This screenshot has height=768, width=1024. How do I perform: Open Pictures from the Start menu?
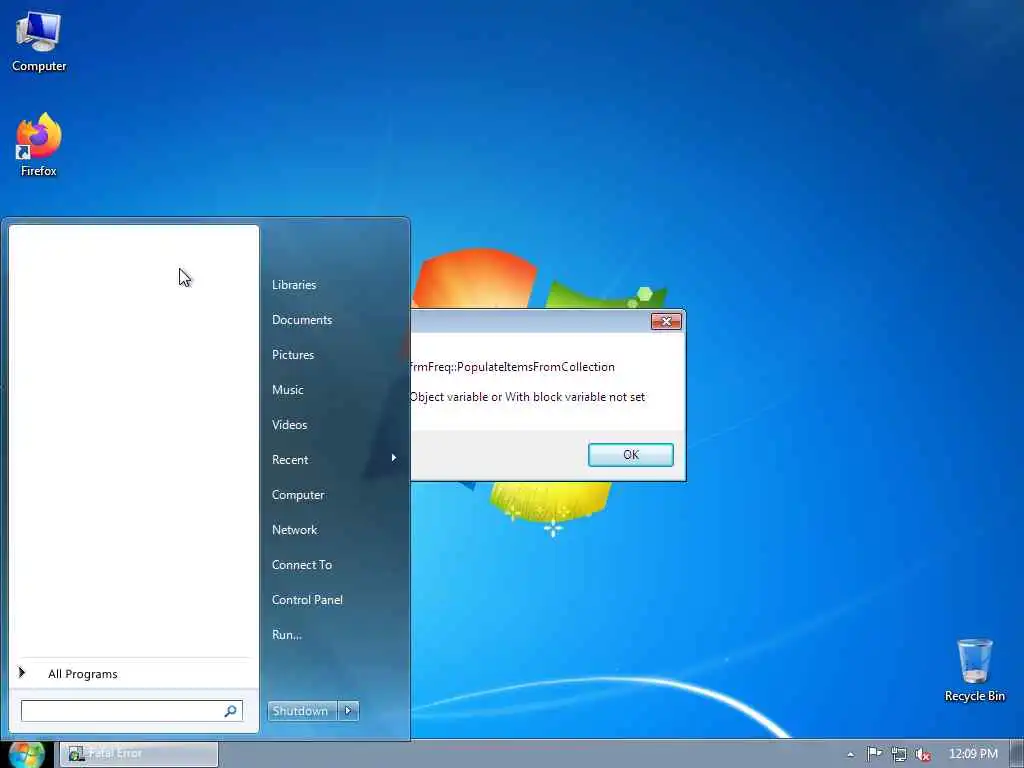tap(293, 355)
